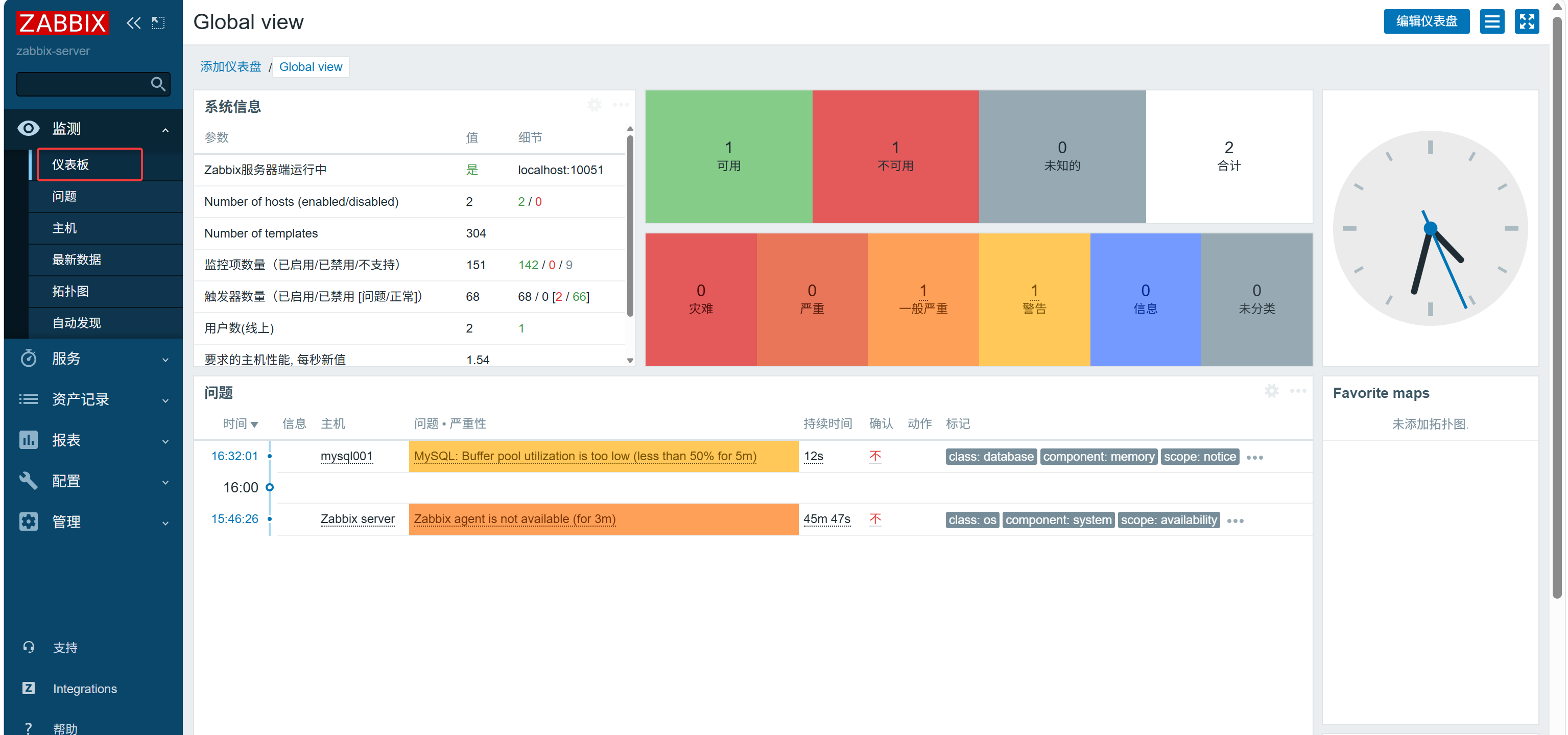Click the analog clock widget
1568x735 pixels.
tap(1430, 228)
